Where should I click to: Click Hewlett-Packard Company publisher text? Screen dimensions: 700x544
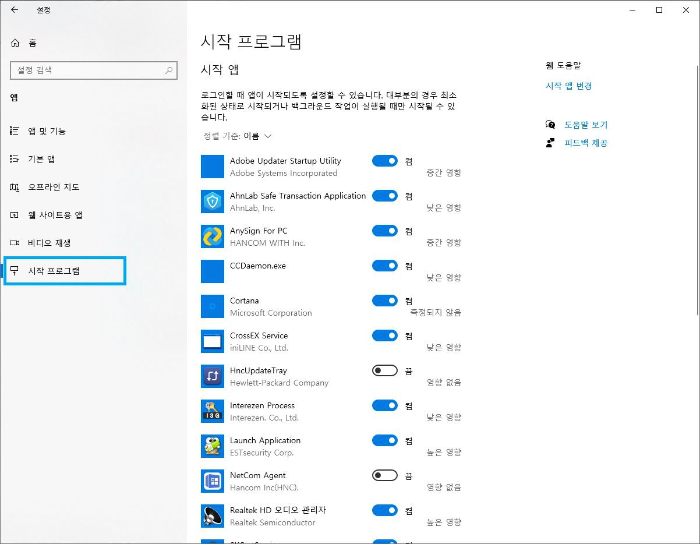click(279, 383)
